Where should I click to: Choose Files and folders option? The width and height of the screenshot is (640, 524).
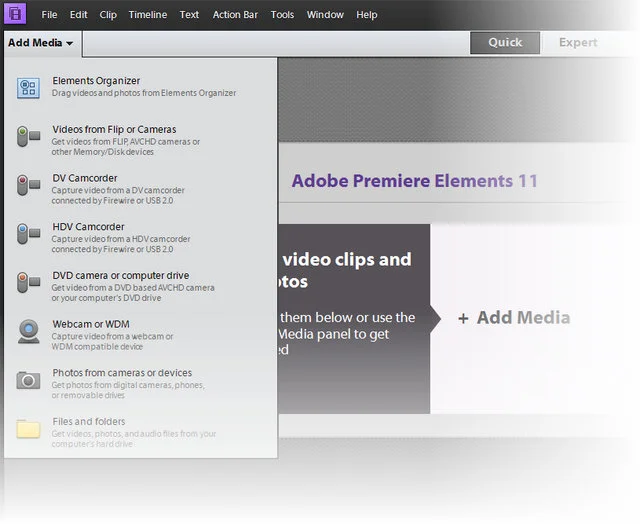[89, 421]
